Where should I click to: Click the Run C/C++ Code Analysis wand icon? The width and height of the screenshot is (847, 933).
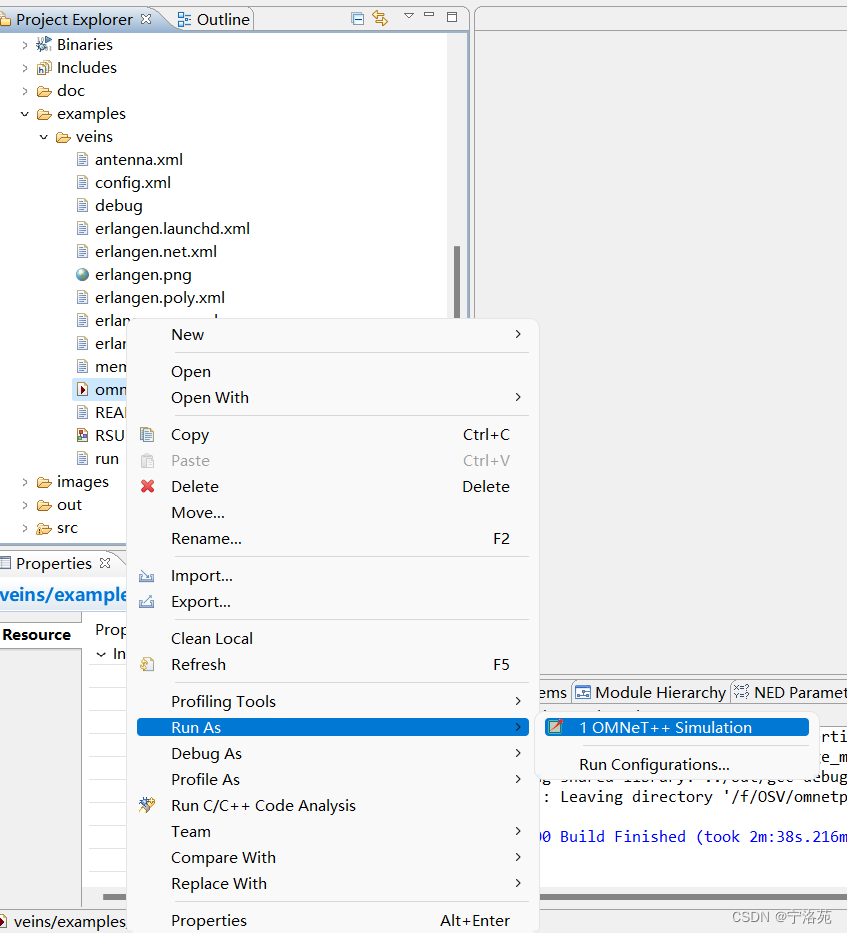coord(147,805)
